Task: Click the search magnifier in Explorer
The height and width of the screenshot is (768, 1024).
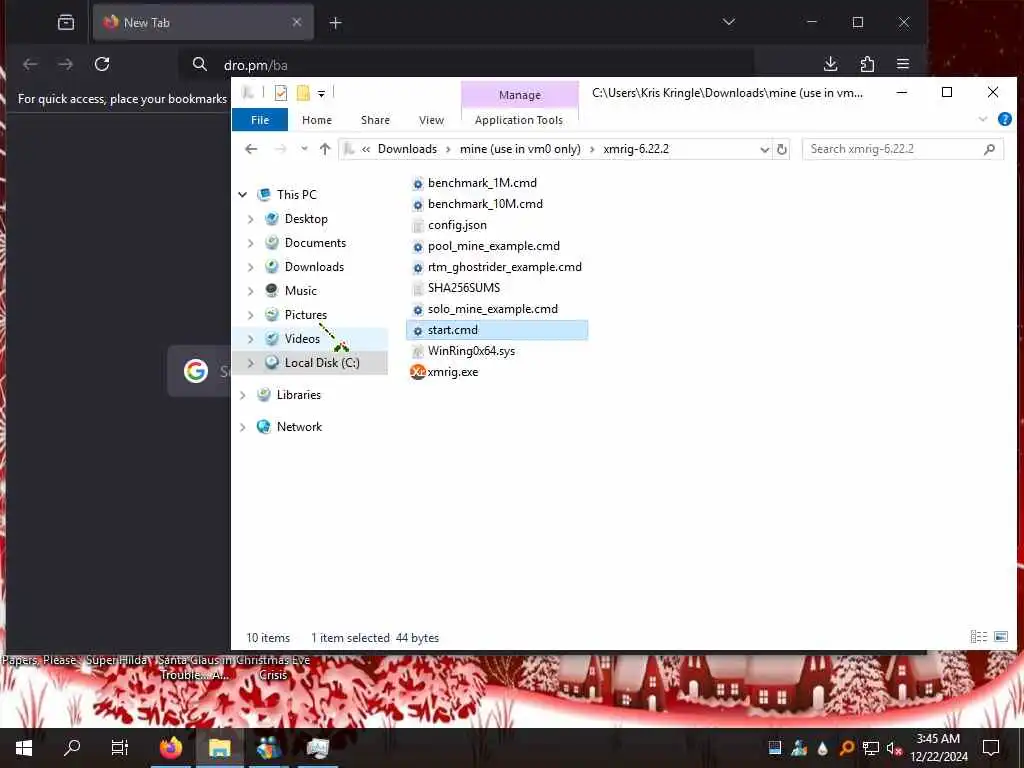Action: 989,150
